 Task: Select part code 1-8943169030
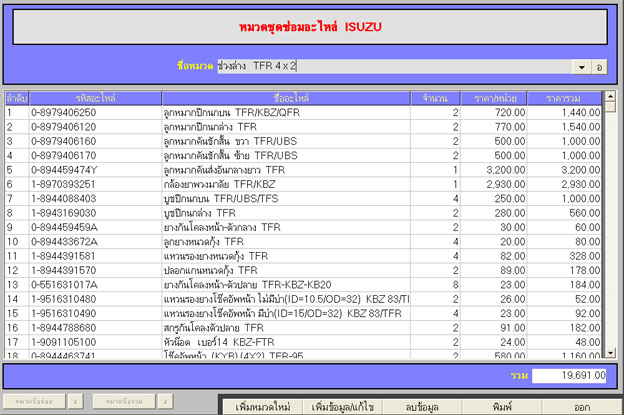[64, 213]
